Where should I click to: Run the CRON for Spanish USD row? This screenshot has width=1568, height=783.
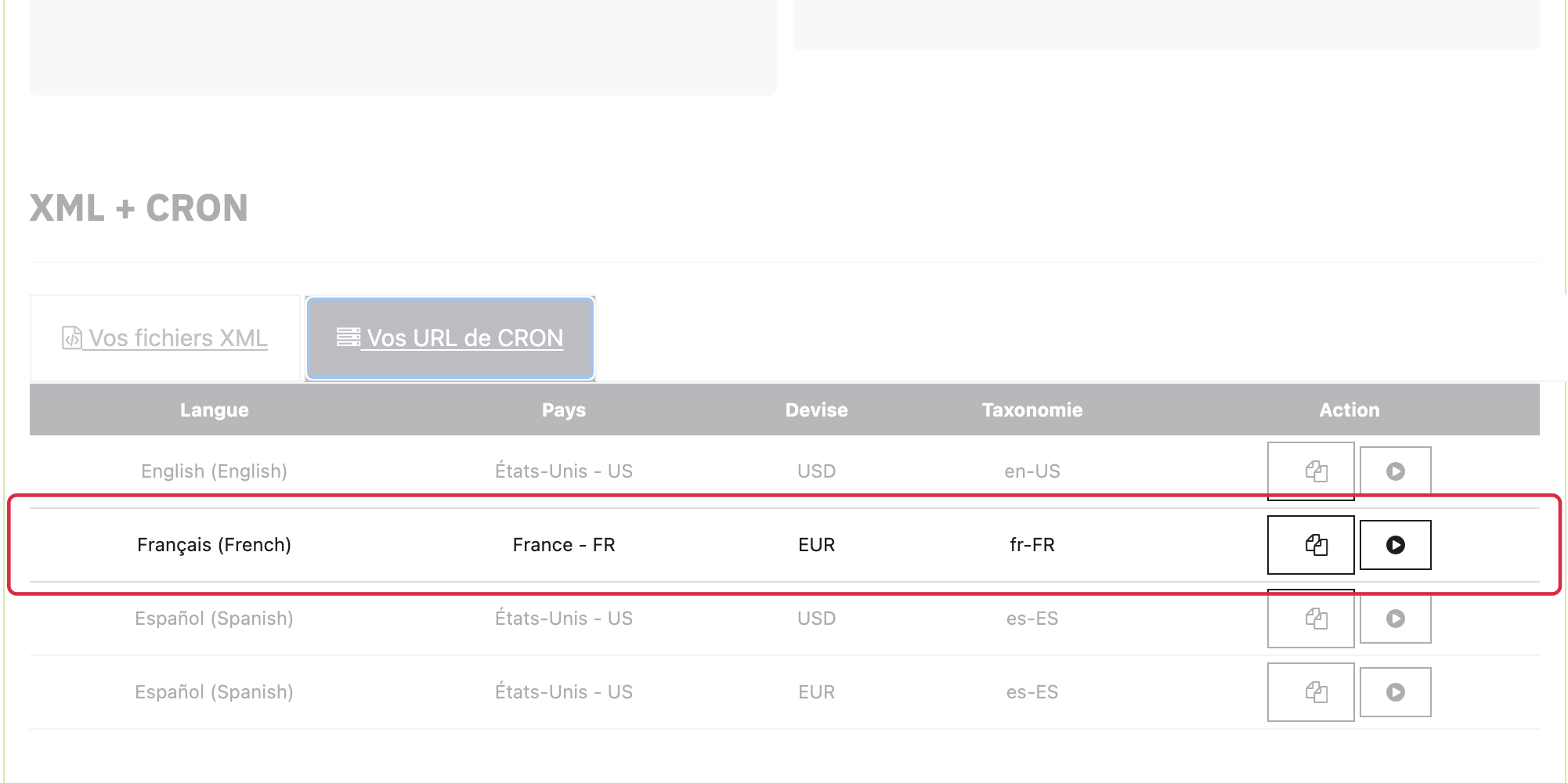(1396, 619)
